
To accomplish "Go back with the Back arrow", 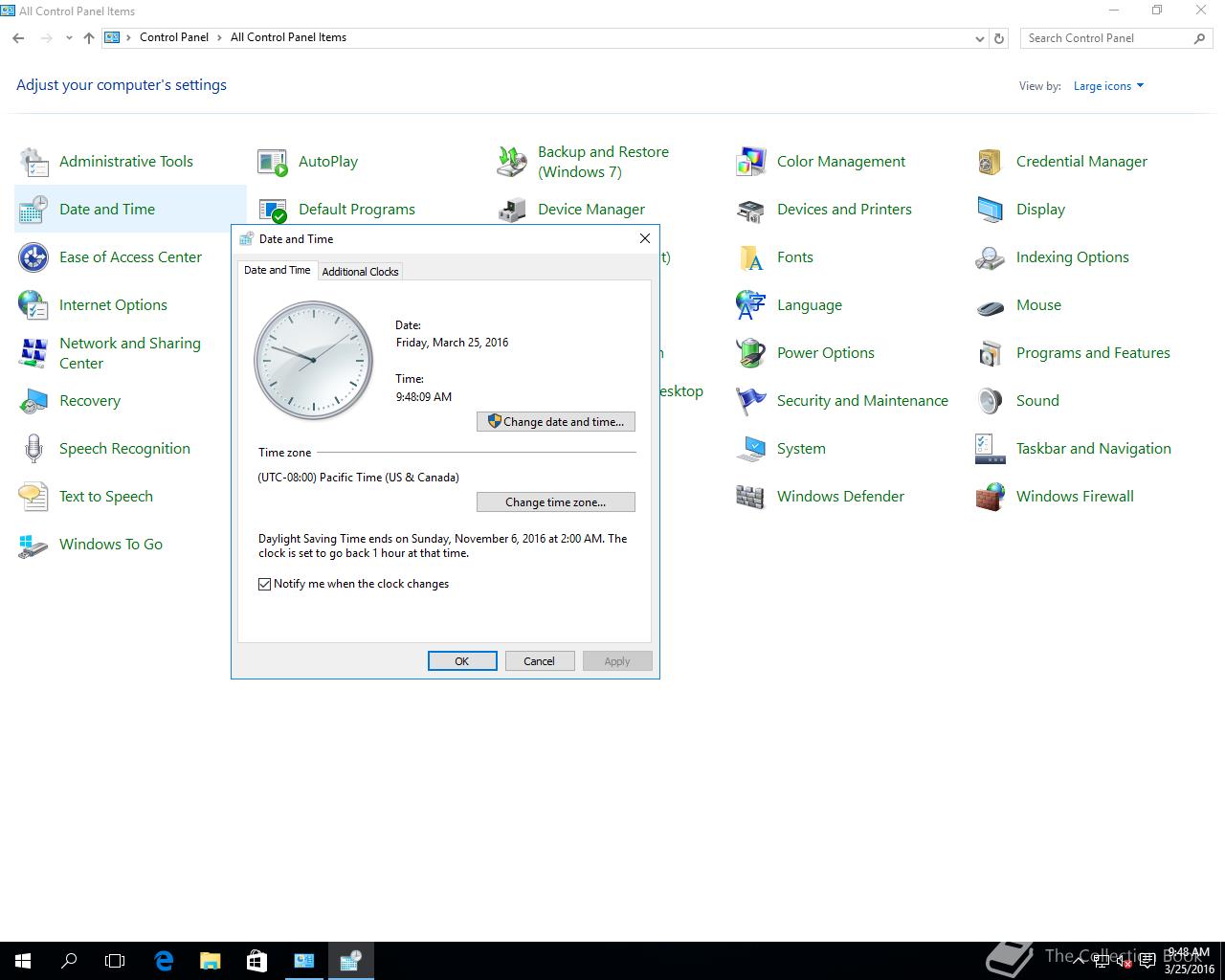I will tap(18, 38).
